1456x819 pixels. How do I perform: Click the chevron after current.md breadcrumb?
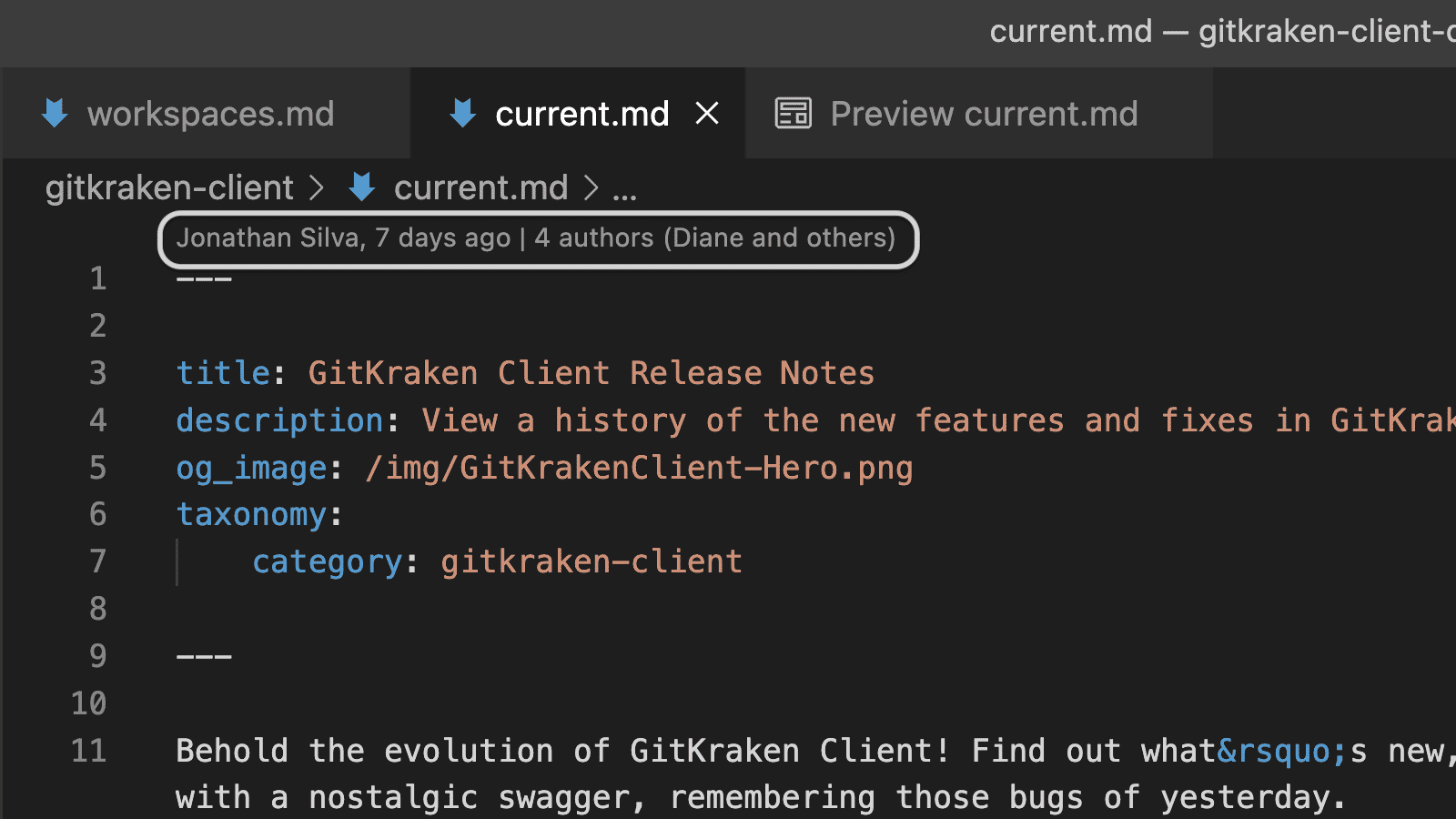point(592,187)
